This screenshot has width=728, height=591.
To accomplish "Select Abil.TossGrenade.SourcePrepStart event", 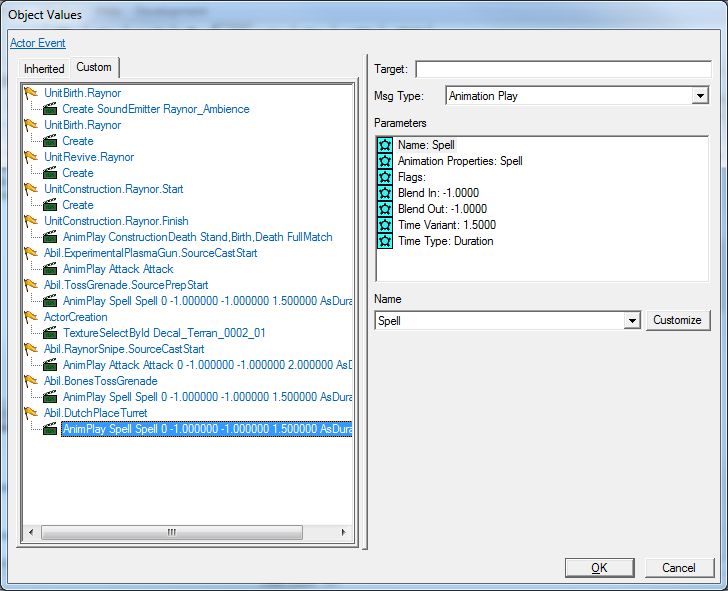I will point(126,285).
